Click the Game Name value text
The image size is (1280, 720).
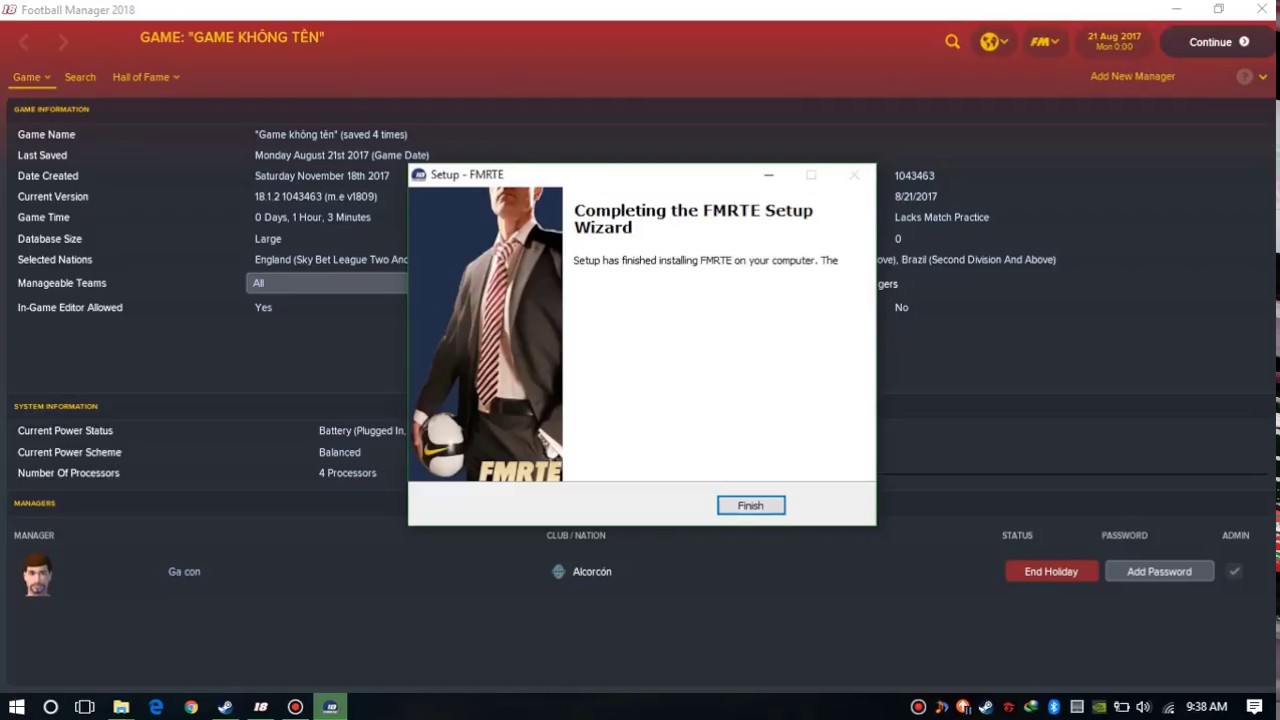(x=331, y=134)
